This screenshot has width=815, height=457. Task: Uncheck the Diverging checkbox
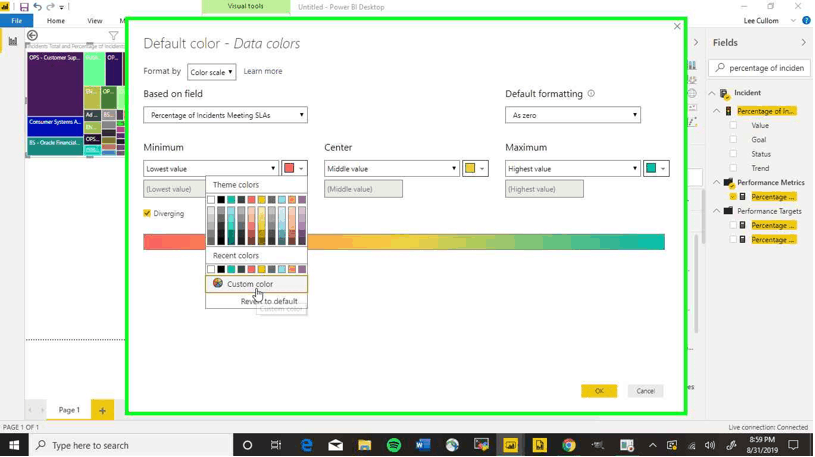tap(148, 214)
